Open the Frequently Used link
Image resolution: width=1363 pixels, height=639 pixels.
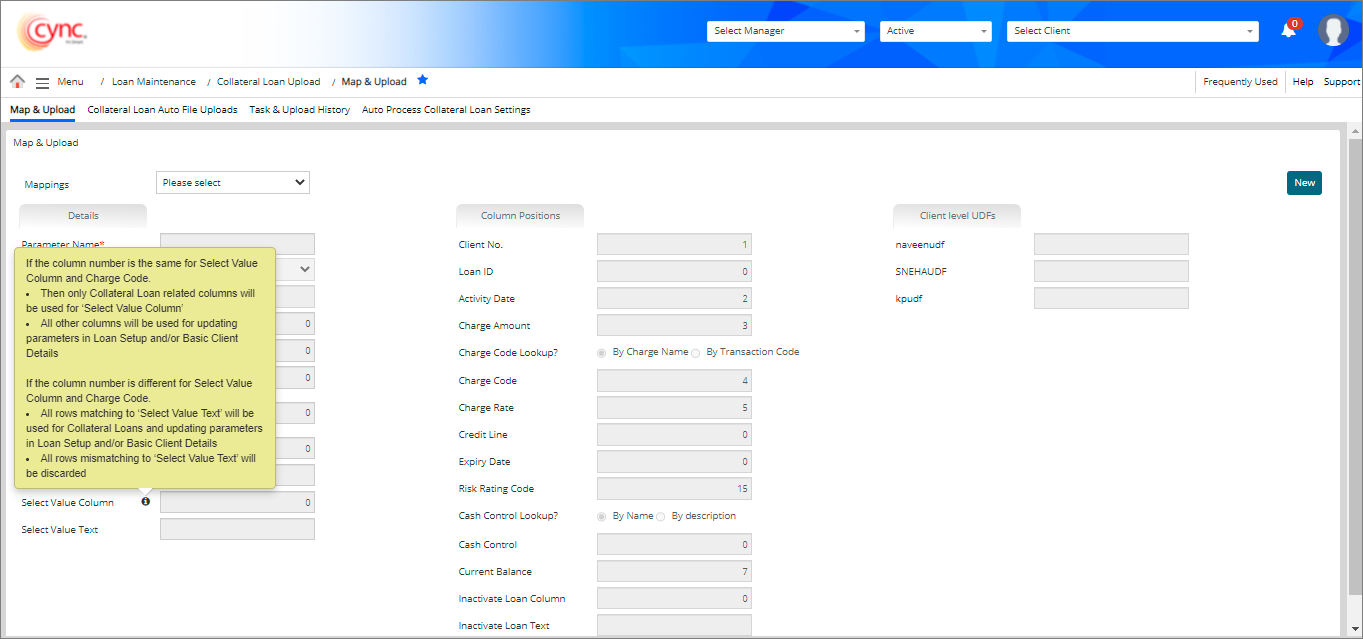(x=1240, y=82)
